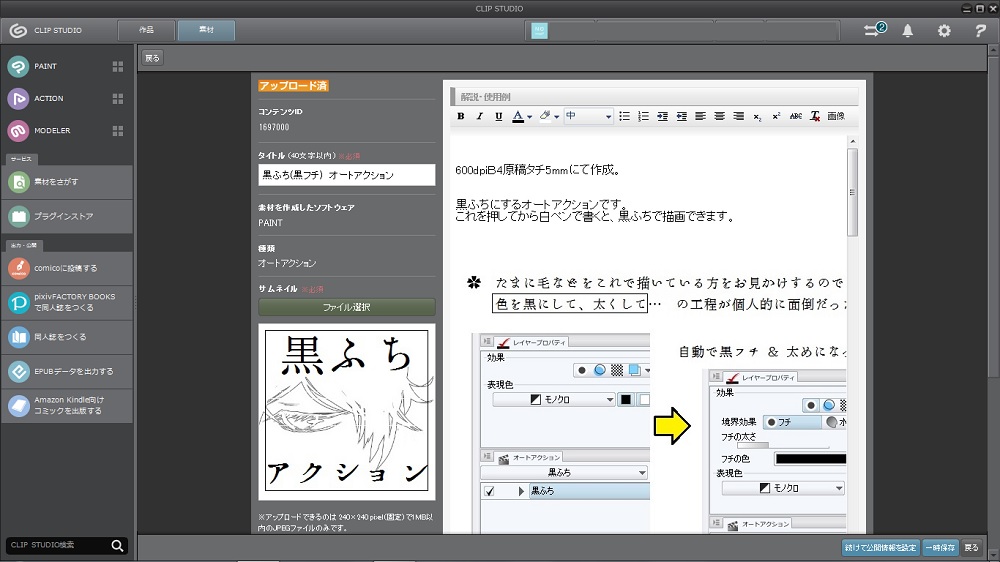This screenshot has width=1000, height=562.
Task: Click the search magnifier icon
Action: tap(117, 545)
